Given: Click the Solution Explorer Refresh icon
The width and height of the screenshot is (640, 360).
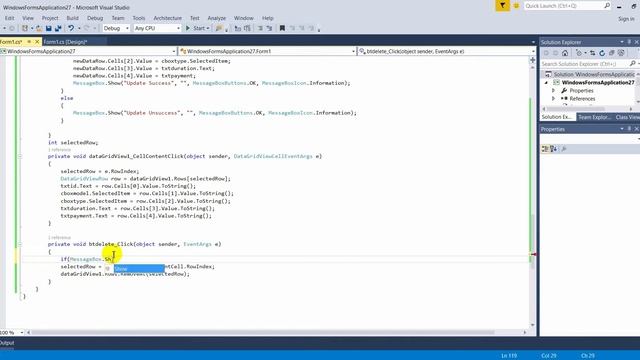Looking at the screenshot, I should (602, 53).
